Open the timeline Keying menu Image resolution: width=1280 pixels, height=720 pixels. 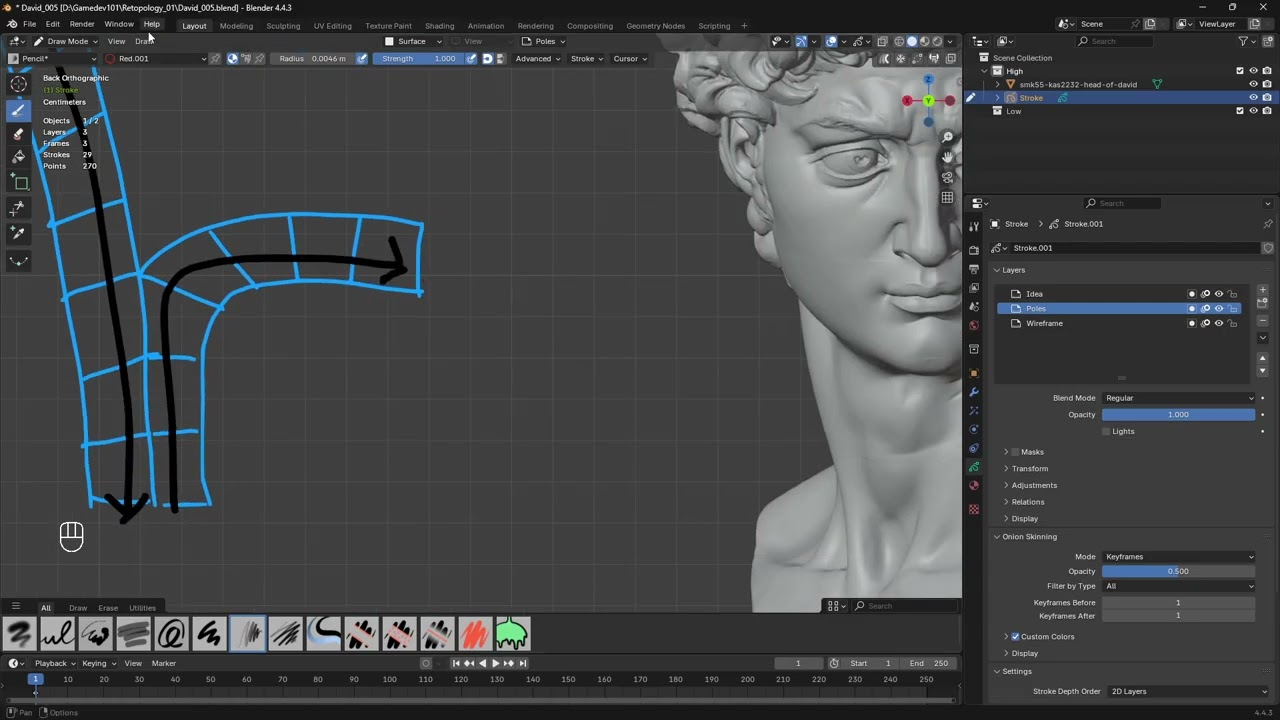pos(98,663)
